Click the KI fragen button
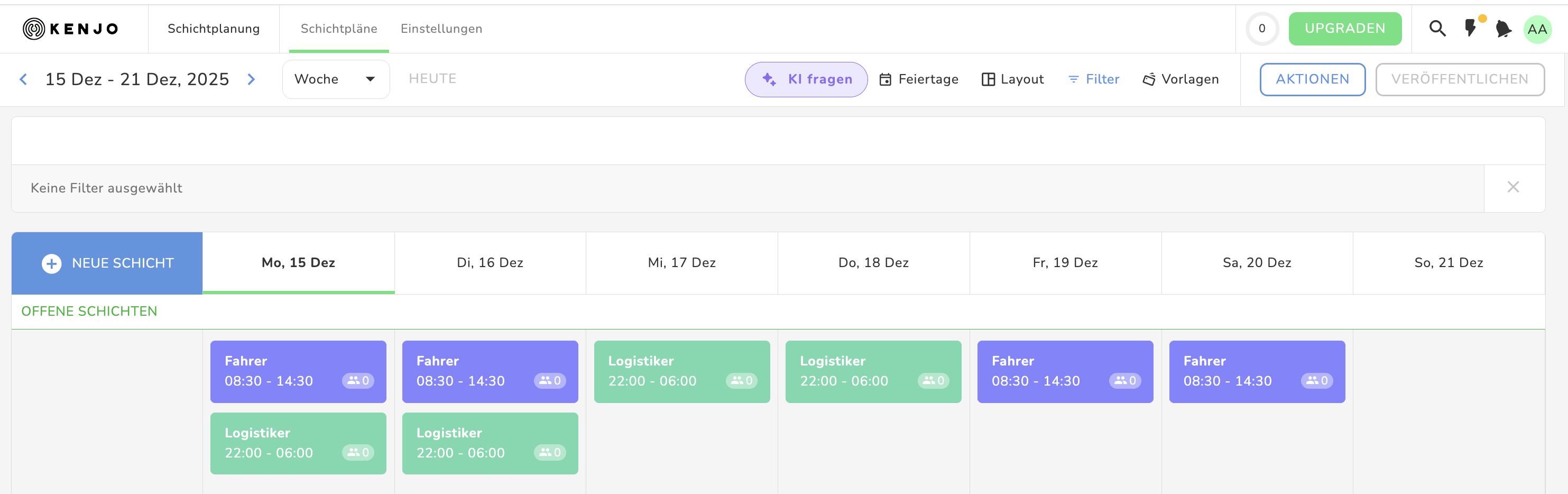 [806, 79]
